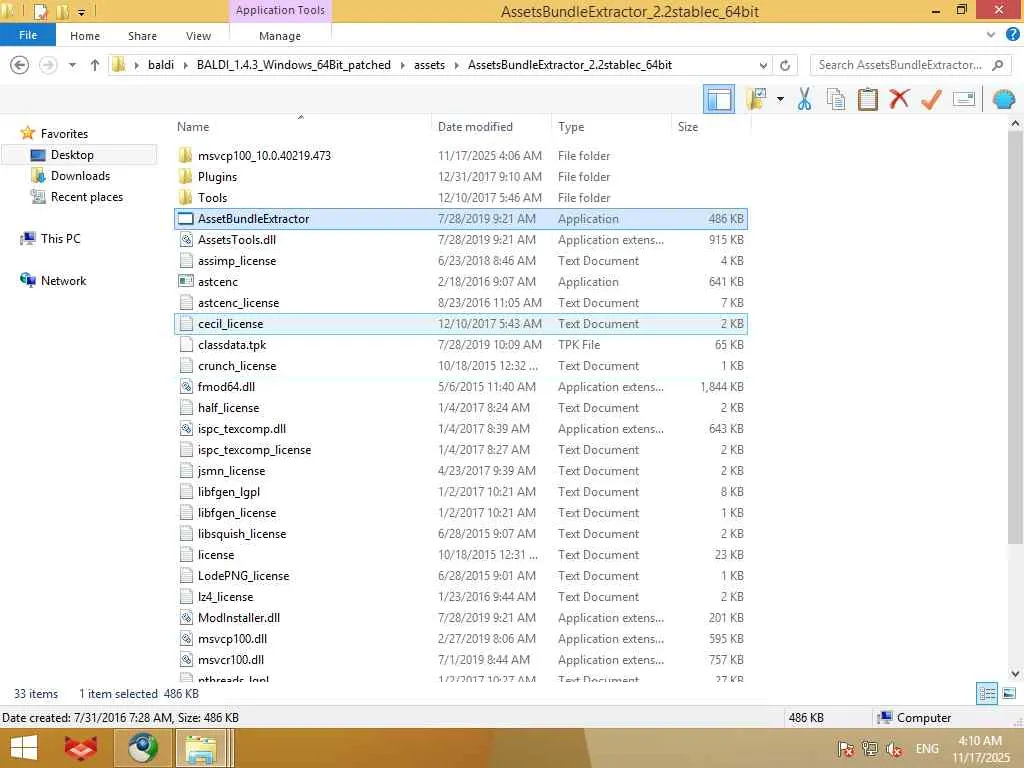Open the recent locations dropdown arrow

pos(72,65)
